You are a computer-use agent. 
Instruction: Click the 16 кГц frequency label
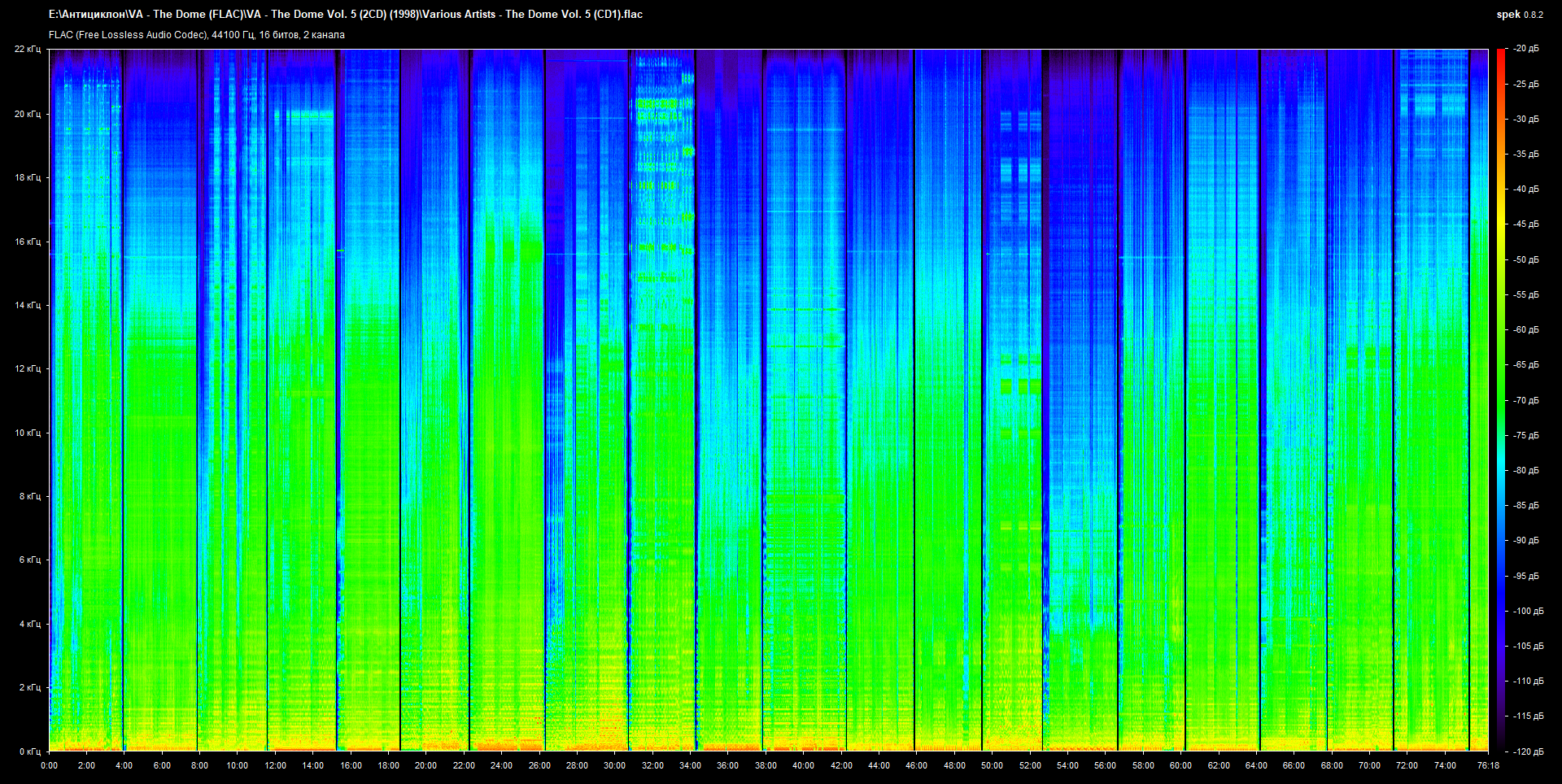(x=28, y=242)
